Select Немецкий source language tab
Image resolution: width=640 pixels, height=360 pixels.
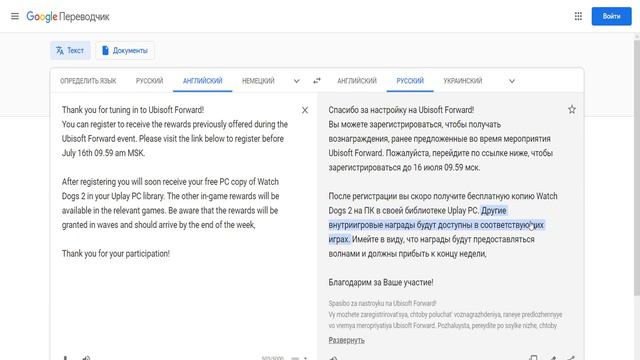pyautogui.click(x=258, y=81)
